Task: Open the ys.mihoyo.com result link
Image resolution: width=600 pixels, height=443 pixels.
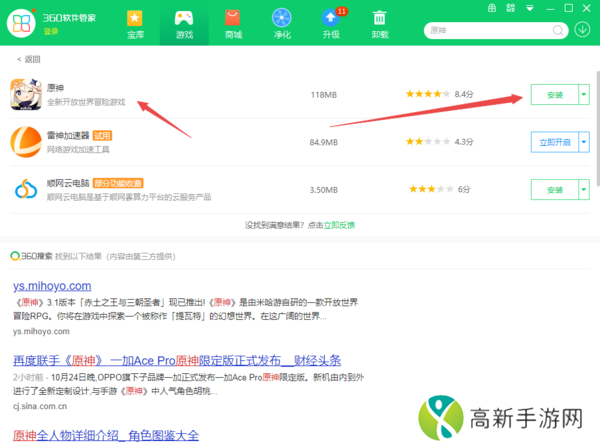Action: (x=52, y=286)
